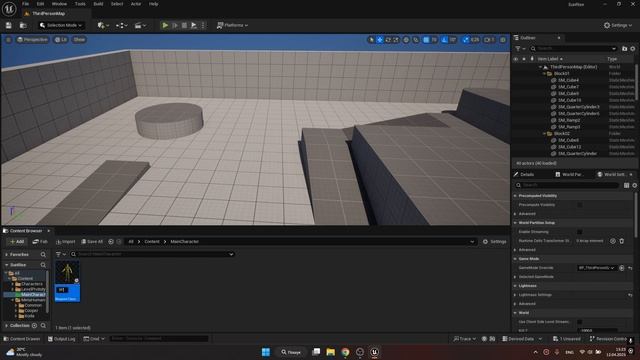Viewport: 640px width, 360px height.
Task: Open the Tools menu
Action: point(80,4)
